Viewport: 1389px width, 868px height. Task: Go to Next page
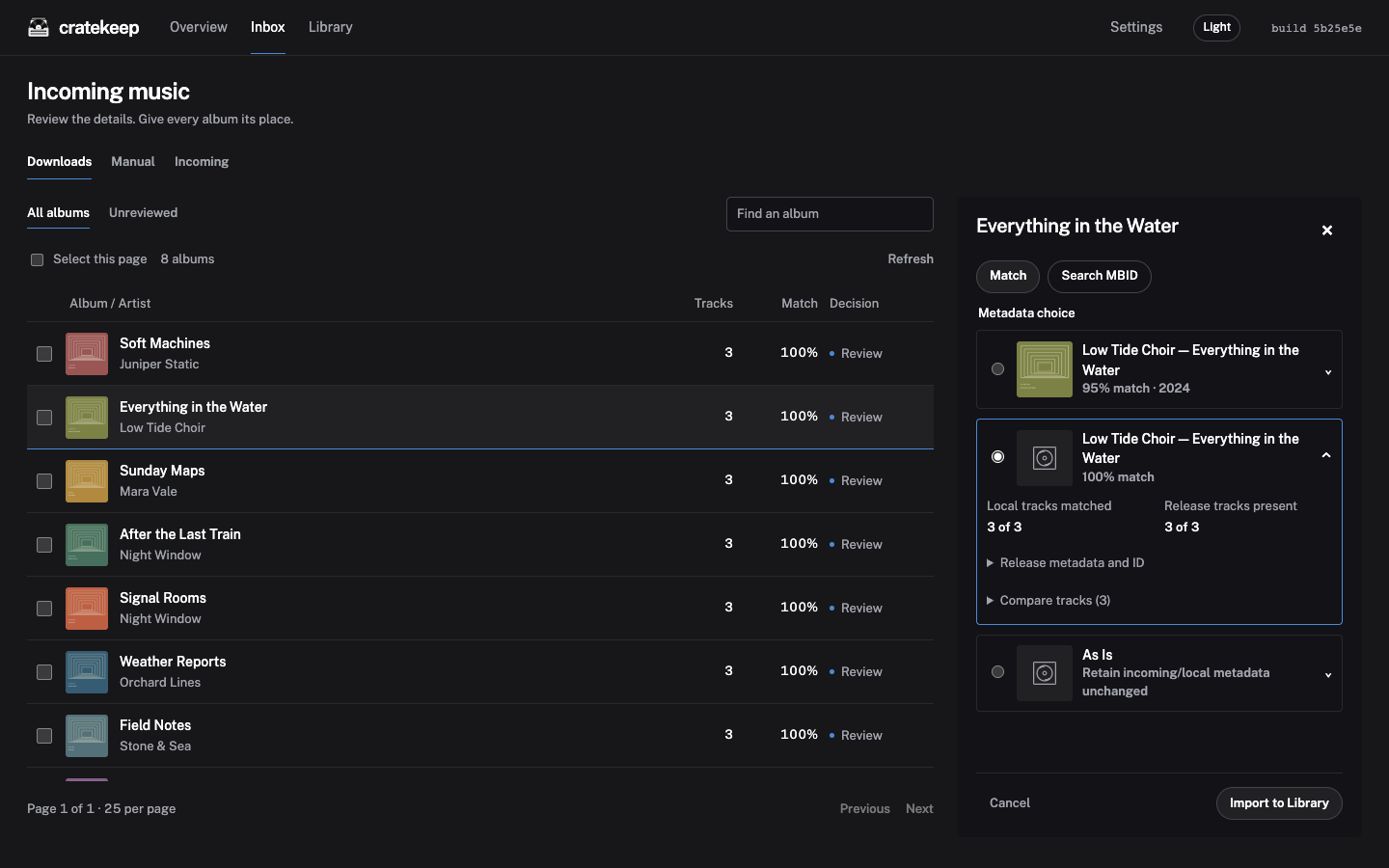(919, 809)
